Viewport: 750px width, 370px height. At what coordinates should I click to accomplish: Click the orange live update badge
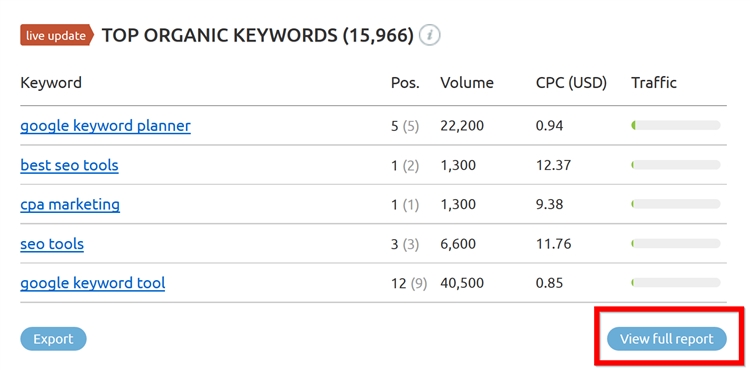(x=57, y=35)
